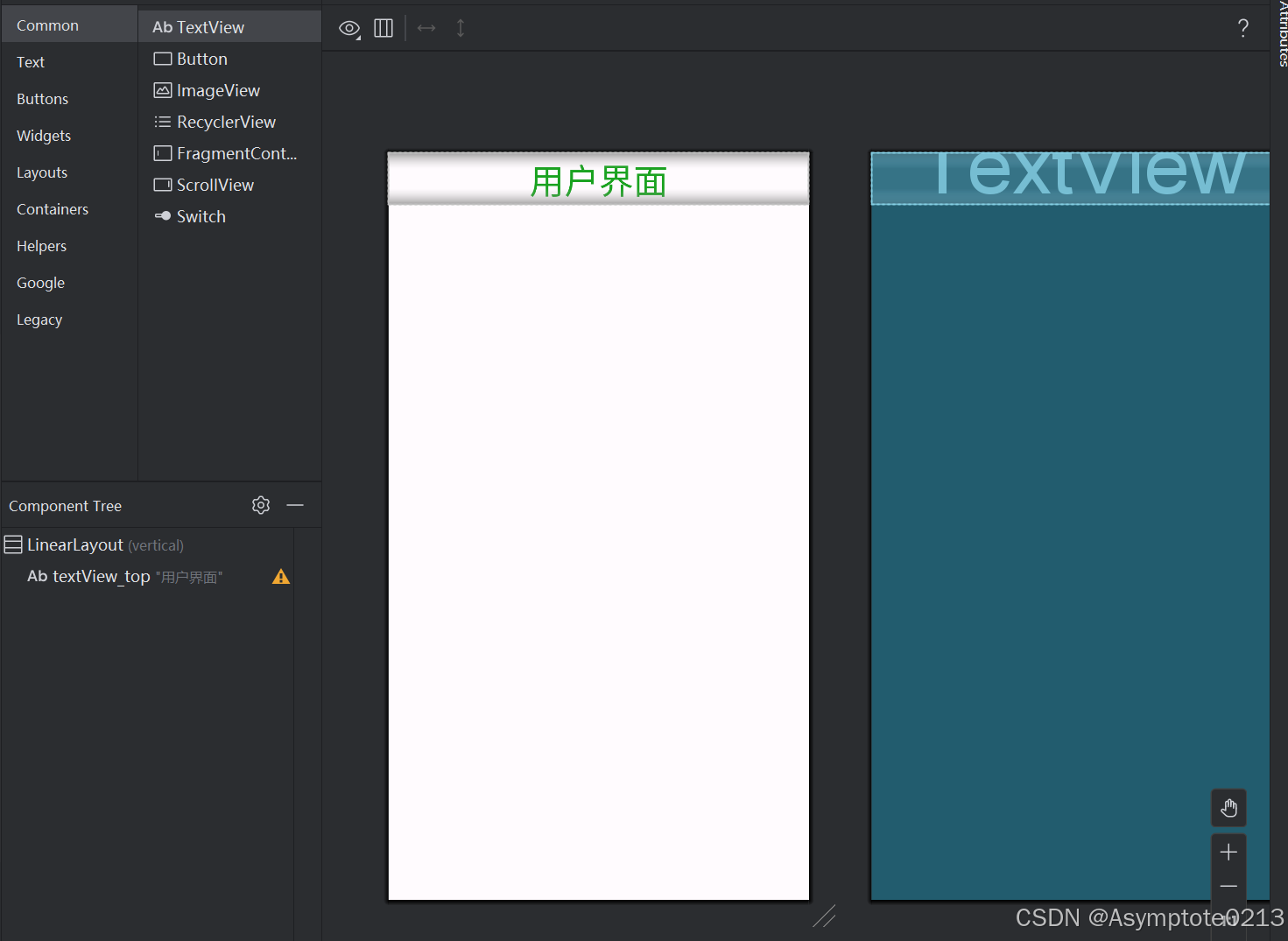Zoom in with the plus button

pos(1228,852)
